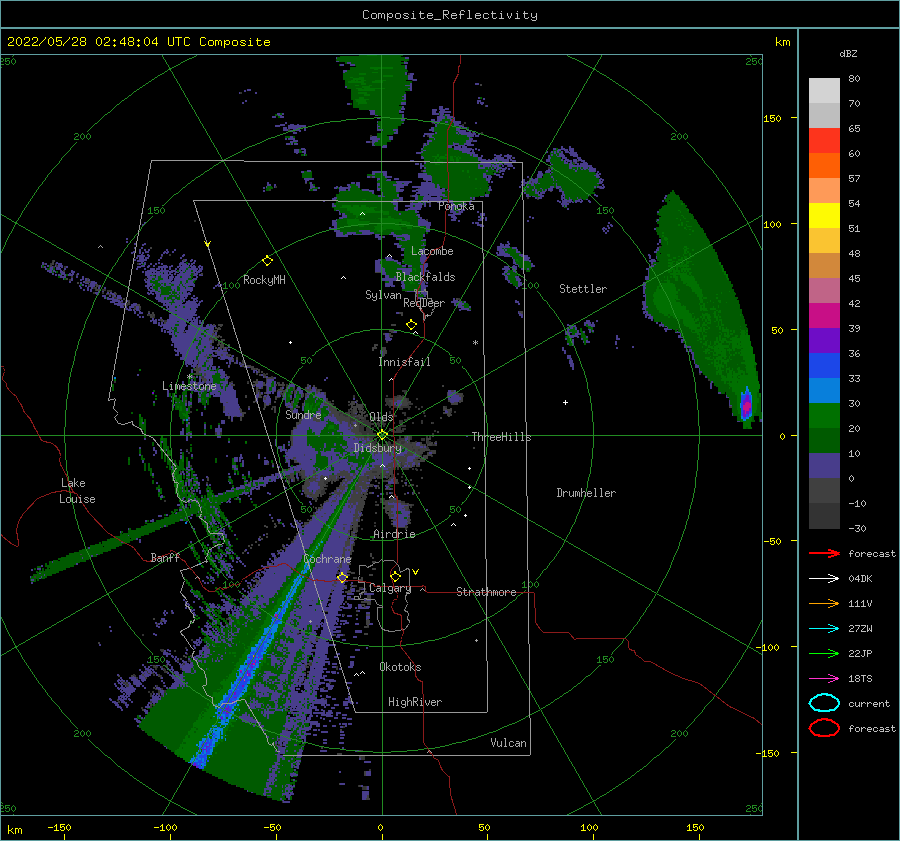Click the yellow diamond marker below Cochrane
Viewport: 900px width, 841px height.
pos(342,577)
